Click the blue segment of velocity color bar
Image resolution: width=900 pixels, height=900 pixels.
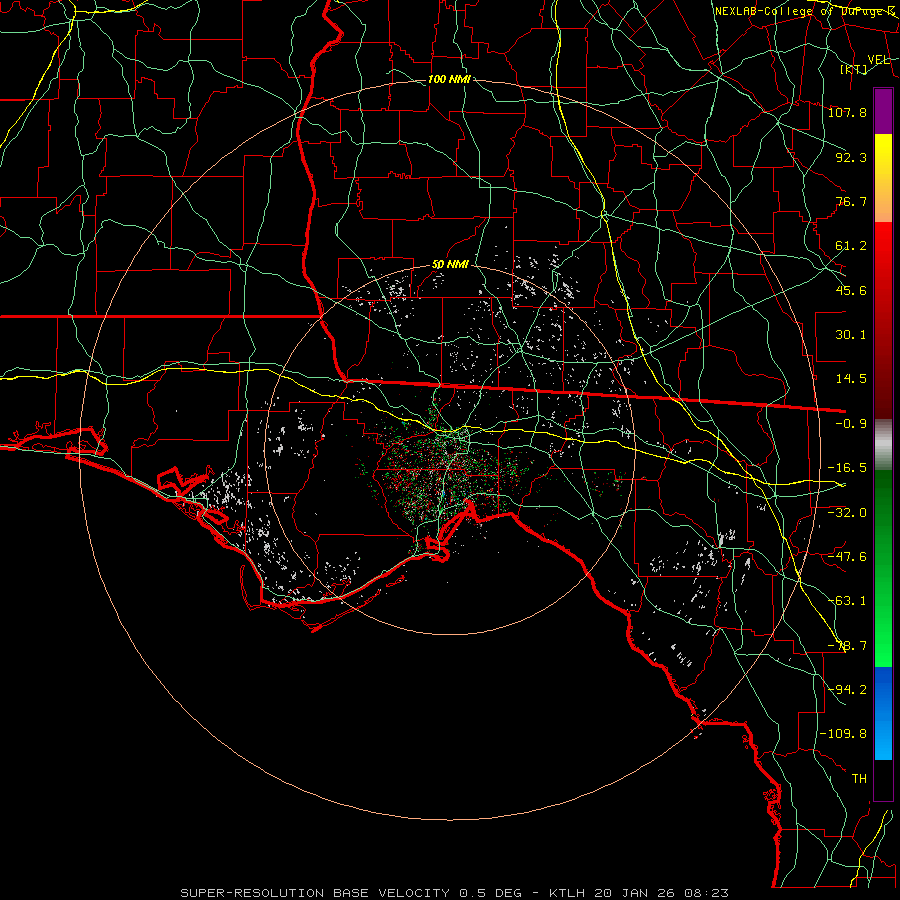point(883,713)
